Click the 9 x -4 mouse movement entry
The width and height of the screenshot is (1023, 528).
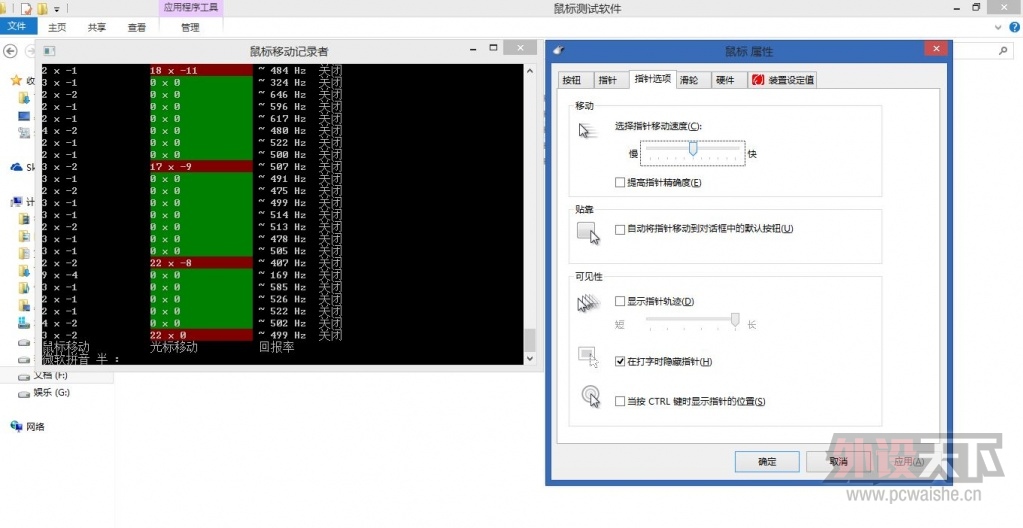60,275
